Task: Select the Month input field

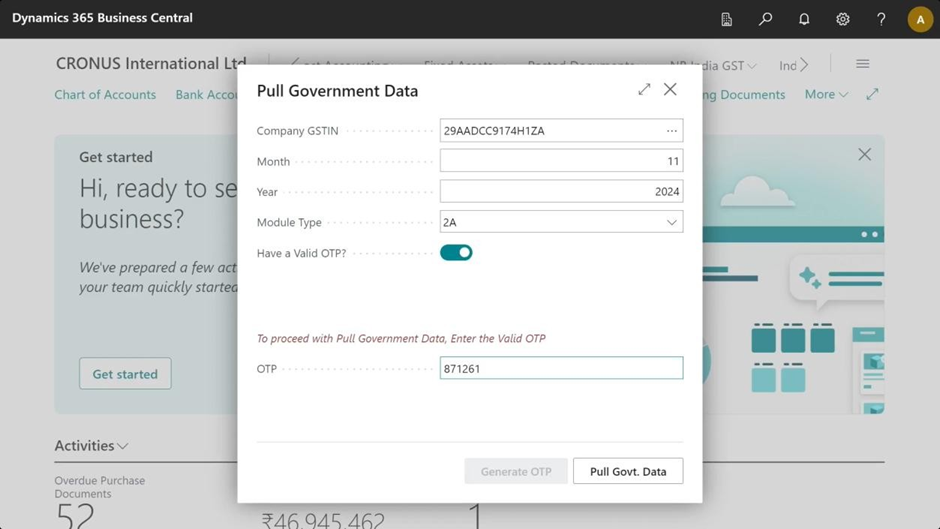Action: 561,161
